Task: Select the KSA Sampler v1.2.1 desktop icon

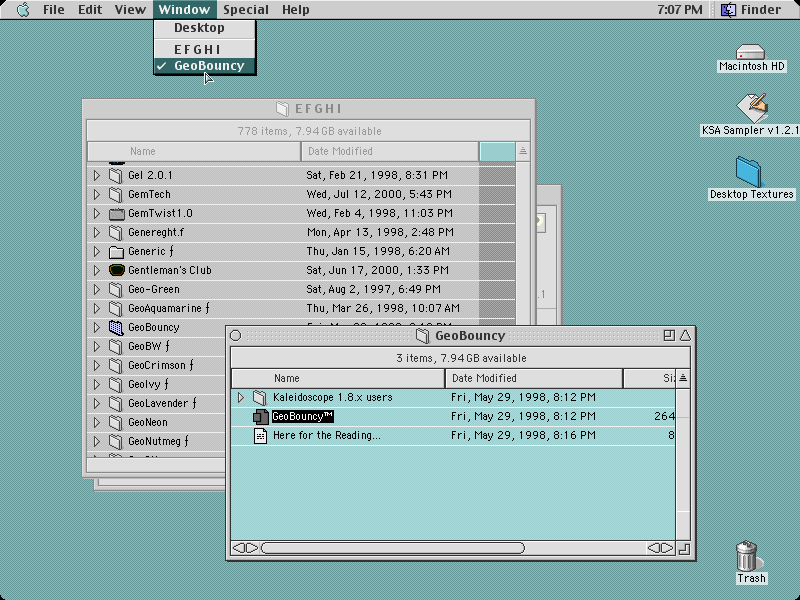Action: pyautogui.click(x=752, y=108)
